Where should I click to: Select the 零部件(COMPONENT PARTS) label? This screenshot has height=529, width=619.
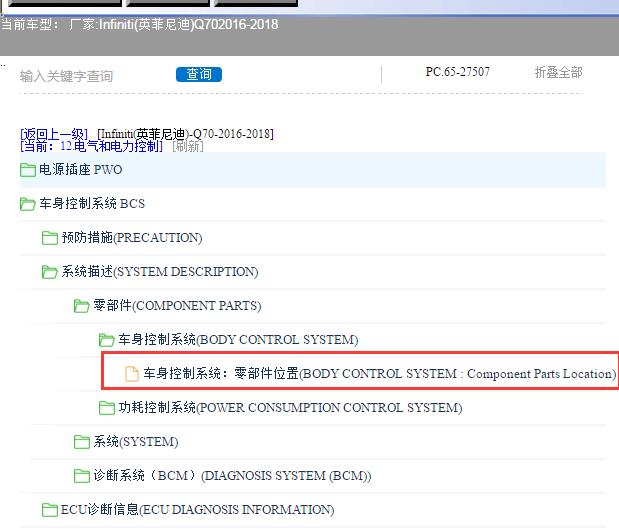click(x=177, y=306)
